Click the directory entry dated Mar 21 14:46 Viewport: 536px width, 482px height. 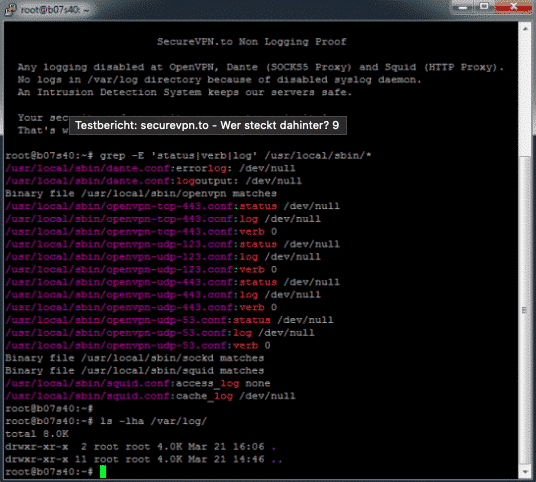(144, 459)
